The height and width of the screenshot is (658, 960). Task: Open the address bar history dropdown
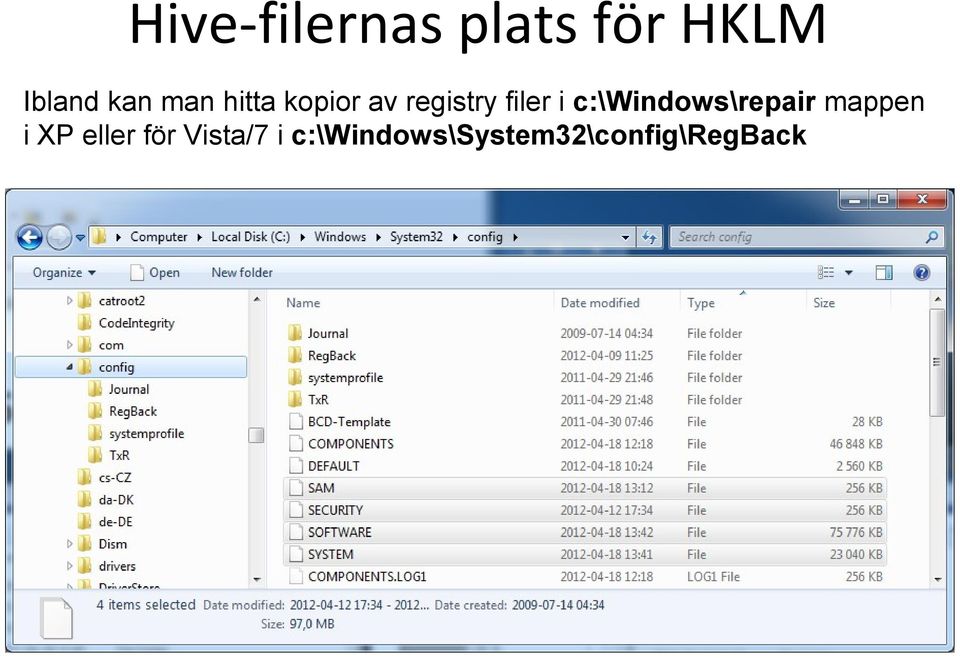click(625, 237)
